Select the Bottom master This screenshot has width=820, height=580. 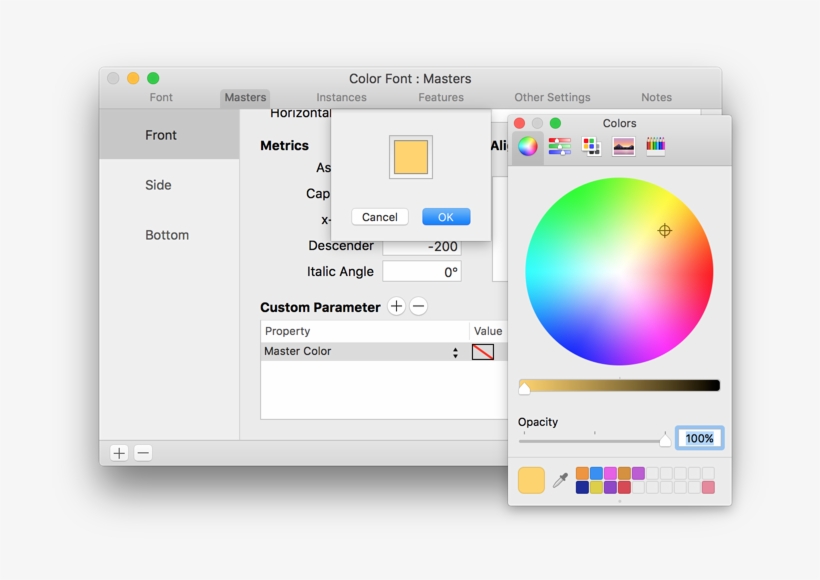[x=169, y=235]
